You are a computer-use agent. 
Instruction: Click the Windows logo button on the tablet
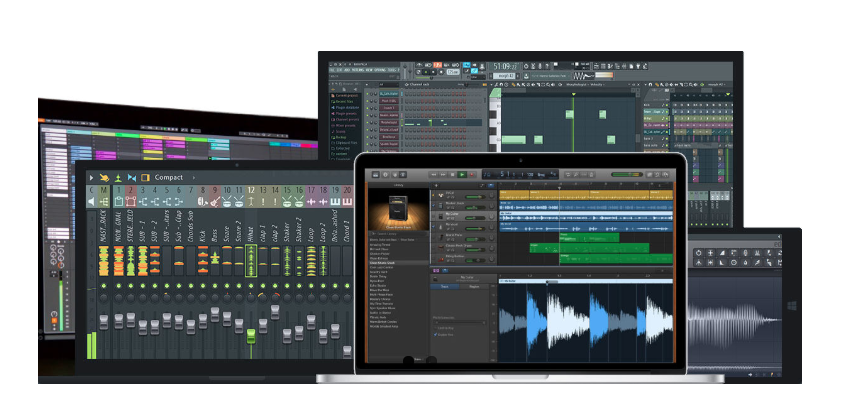[x=792, y=306]
